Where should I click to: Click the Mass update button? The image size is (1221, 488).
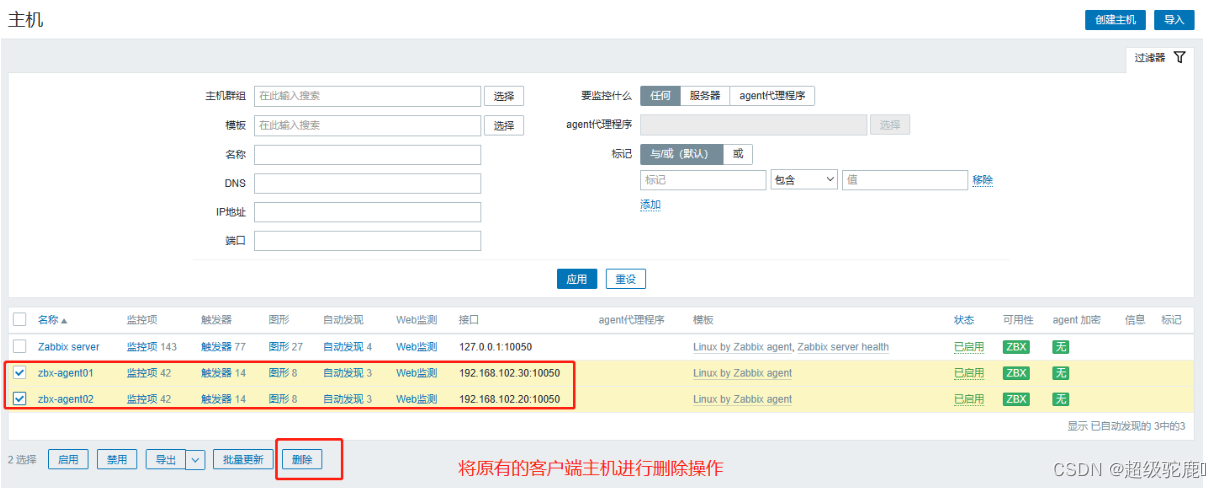pos(243,460)
